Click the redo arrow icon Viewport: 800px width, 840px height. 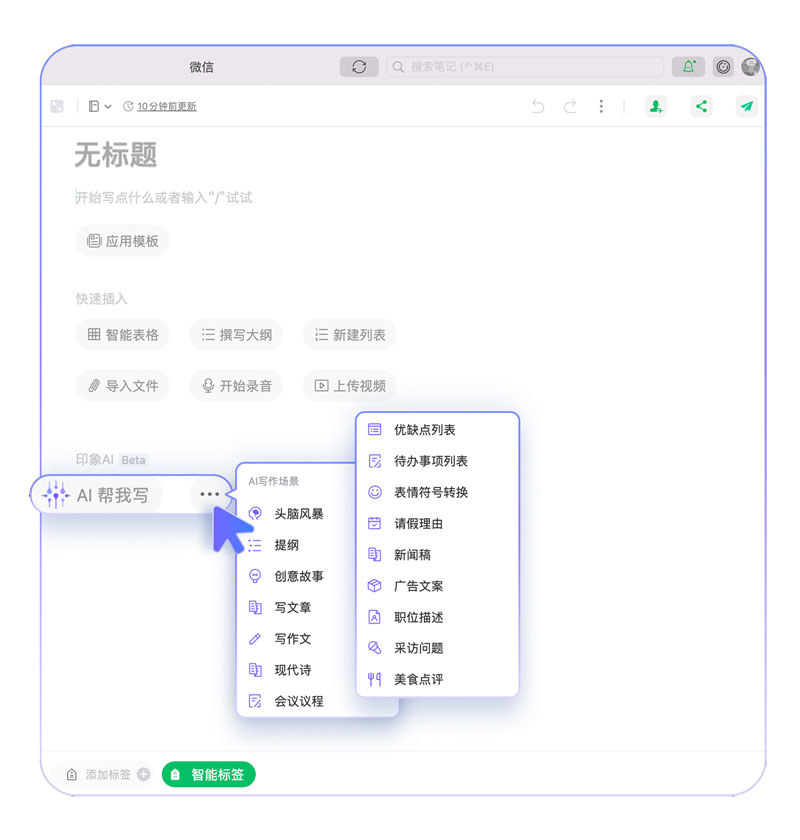coord(570,106)
